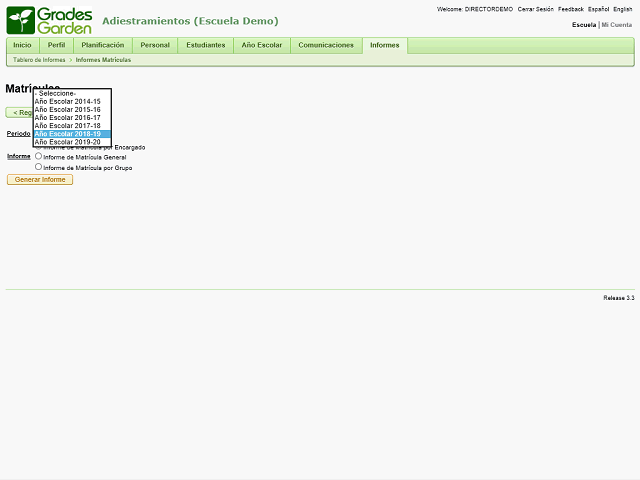Select Año Escolar 2018-19 from dropdown list
Screen dimensions: 640x480
[67, 134]
